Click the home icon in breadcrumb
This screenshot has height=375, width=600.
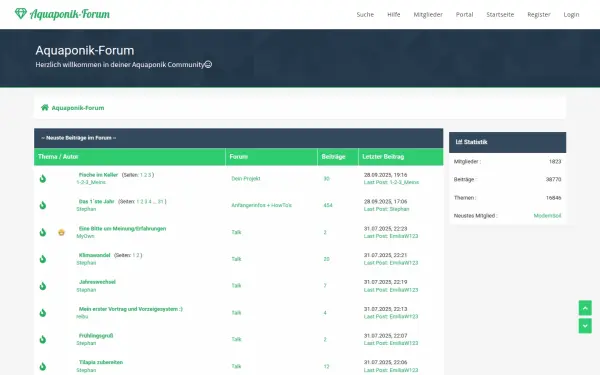(45, 108)
